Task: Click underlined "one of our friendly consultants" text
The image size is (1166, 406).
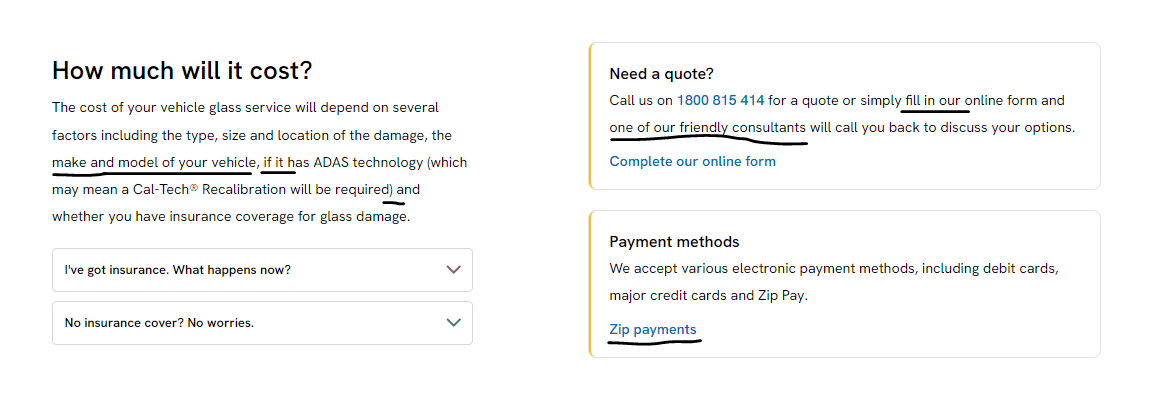Action: pos(707,128)
